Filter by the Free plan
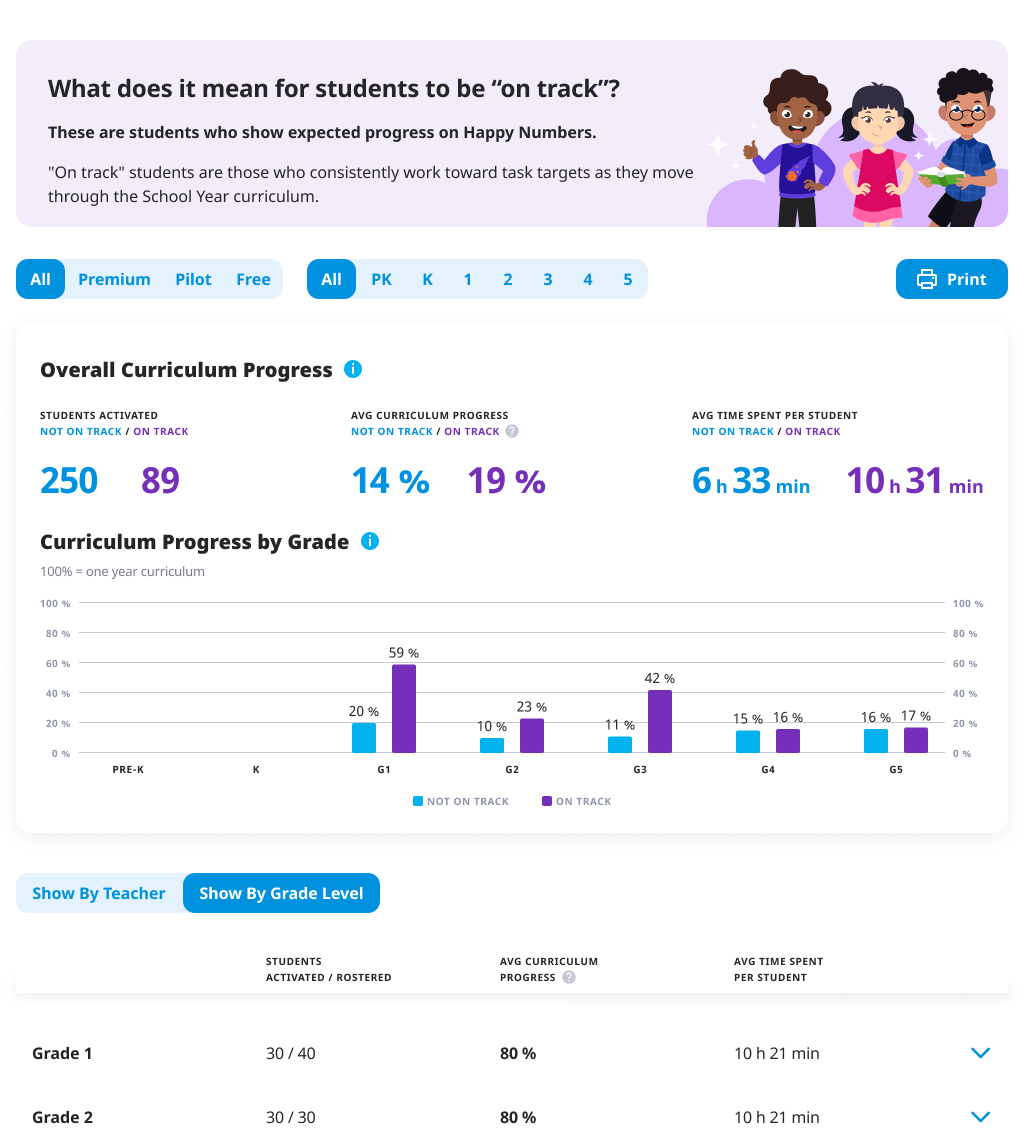 tap(253, 279)
